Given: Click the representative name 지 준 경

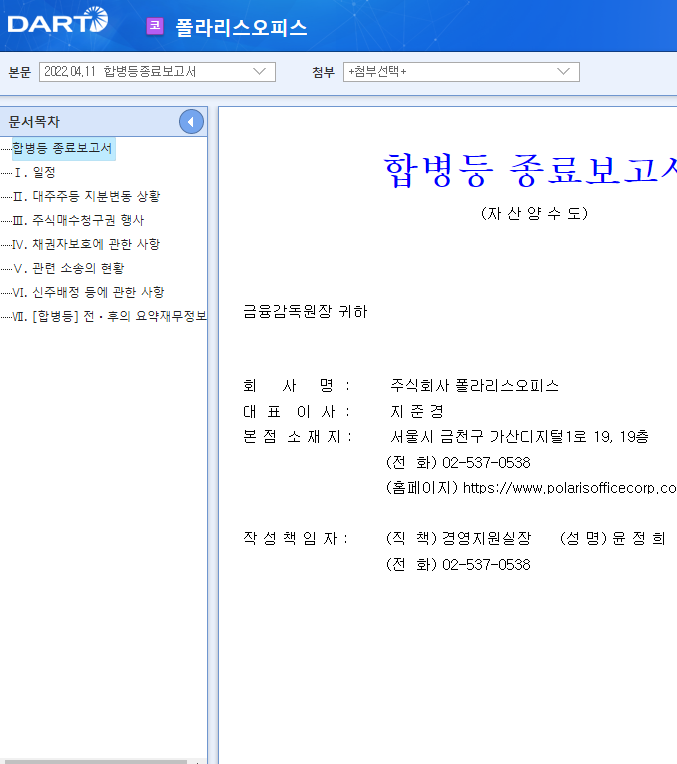Looking at the screenshot, I should [x=417, y=412].
